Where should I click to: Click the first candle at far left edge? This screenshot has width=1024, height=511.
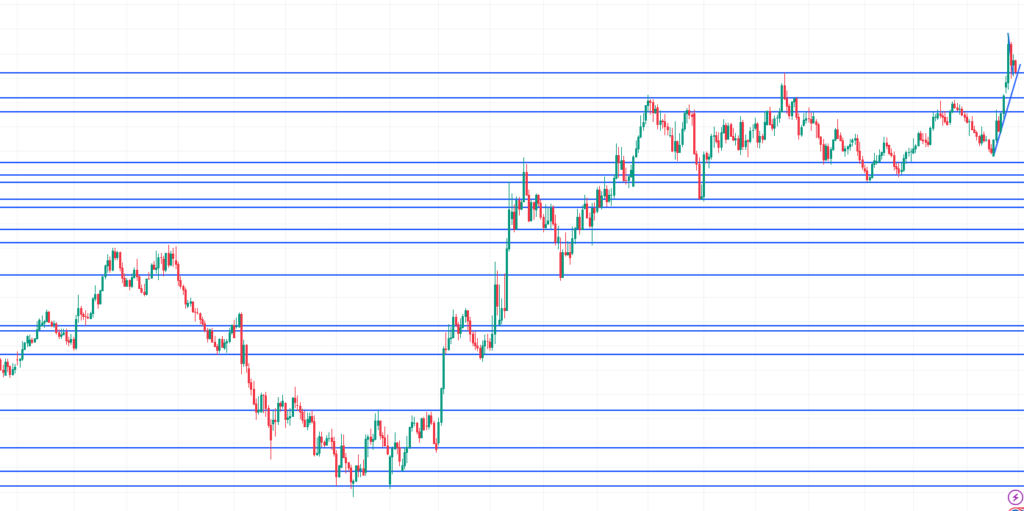click(3, 368)
